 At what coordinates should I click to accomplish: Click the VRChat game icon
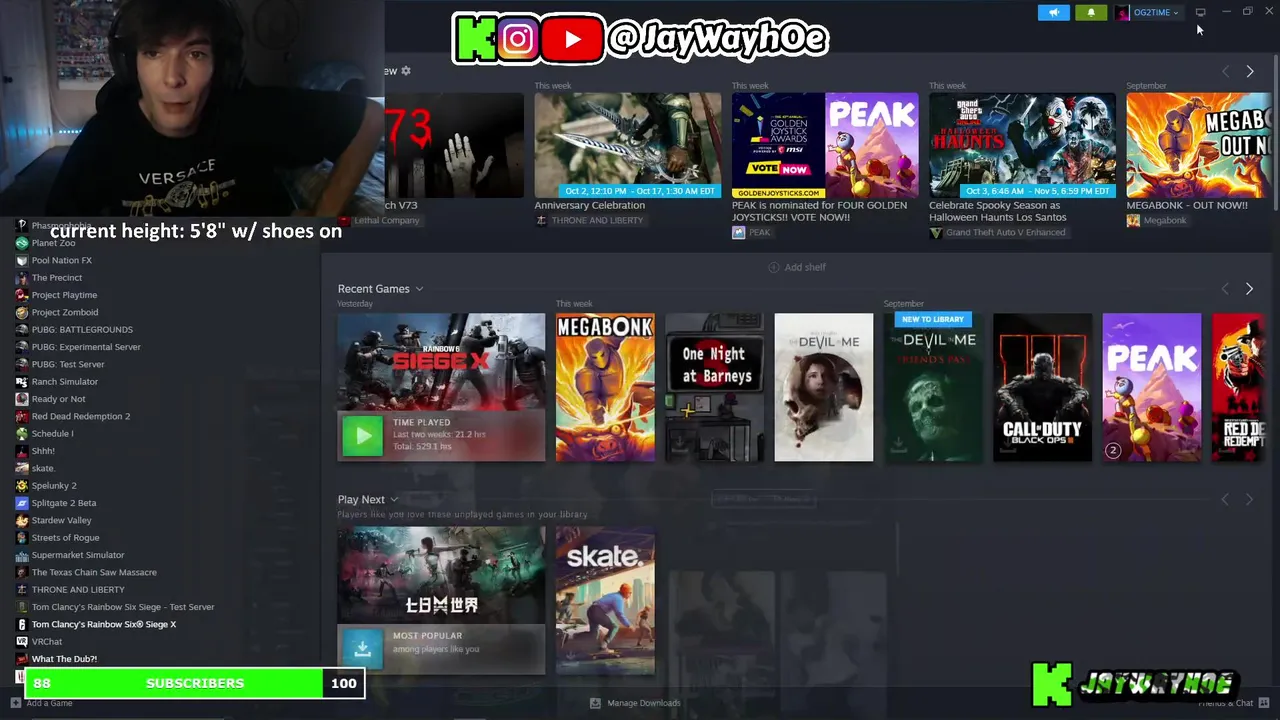22,641
